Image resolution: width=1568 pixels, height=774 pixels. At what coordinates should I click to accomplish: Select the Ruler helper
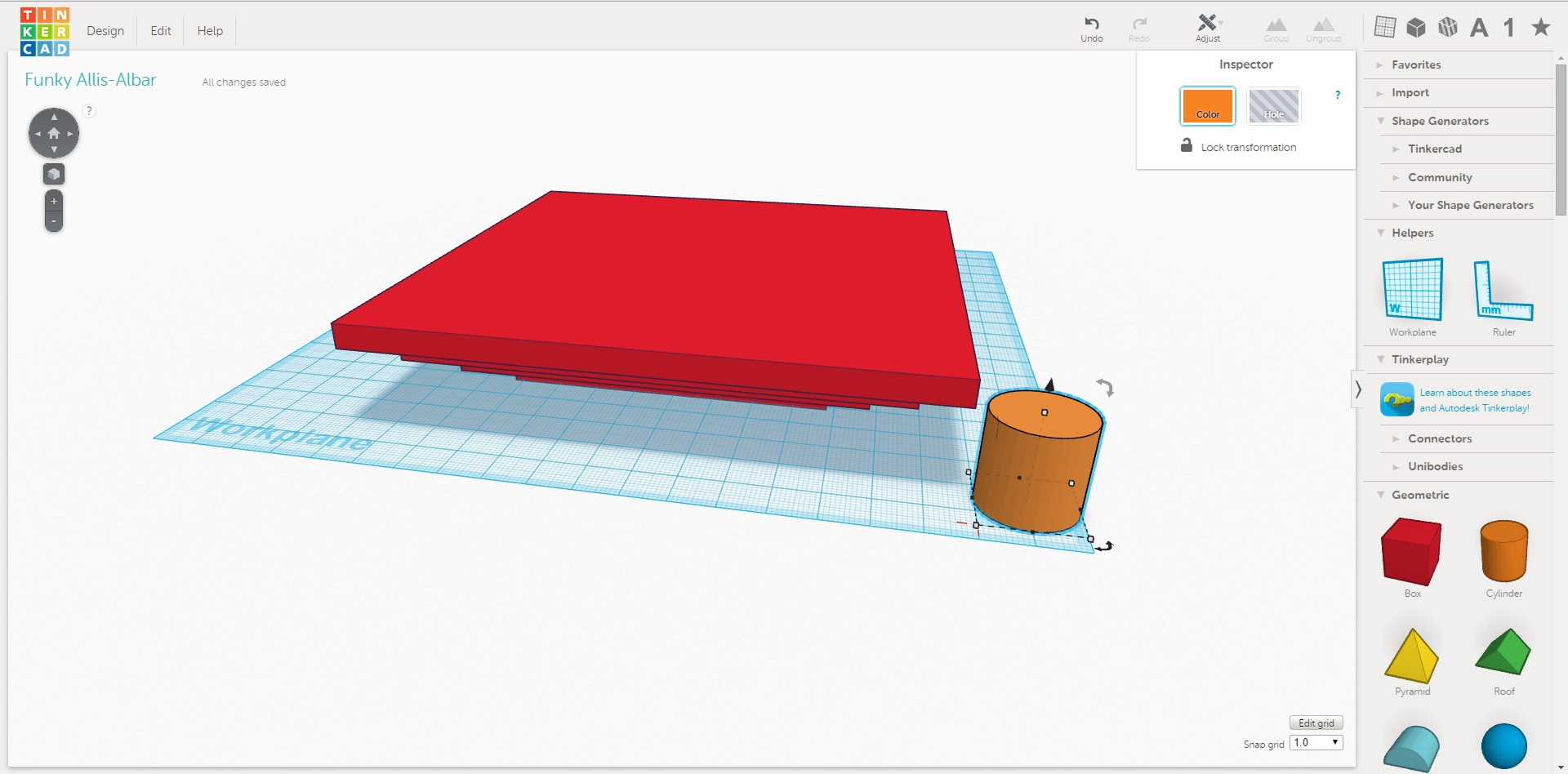click(1503, 297)
